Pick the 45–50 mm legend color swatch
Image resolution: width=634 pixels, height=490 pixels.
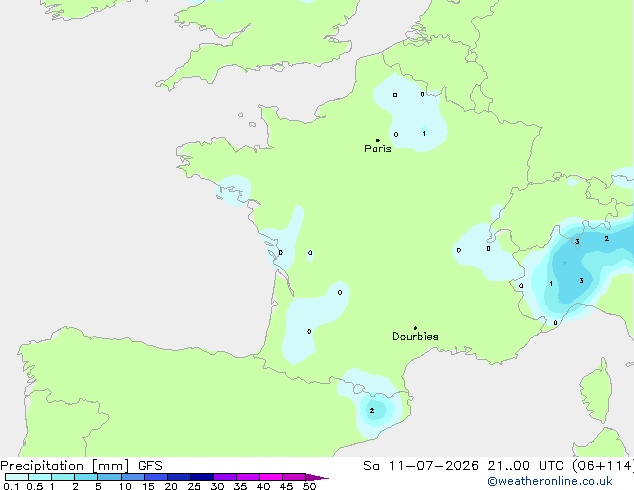[x=294, y=477]
